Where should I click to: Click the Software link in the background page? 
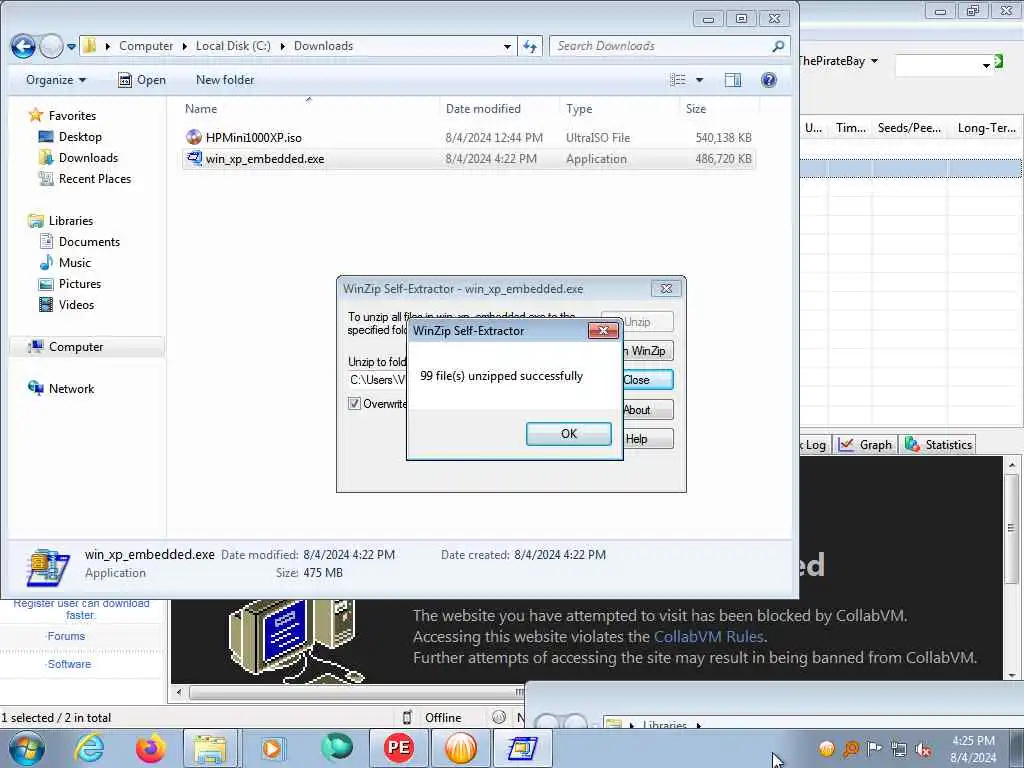69,664
